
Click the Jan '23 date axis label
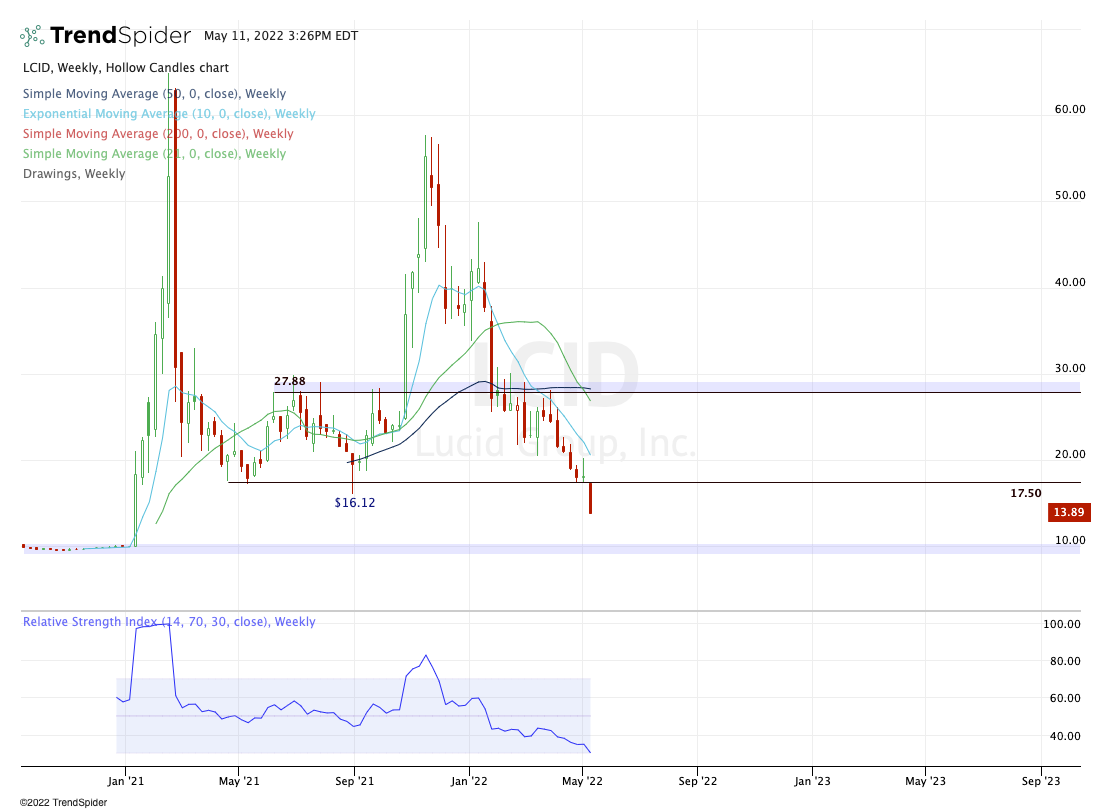812,782
